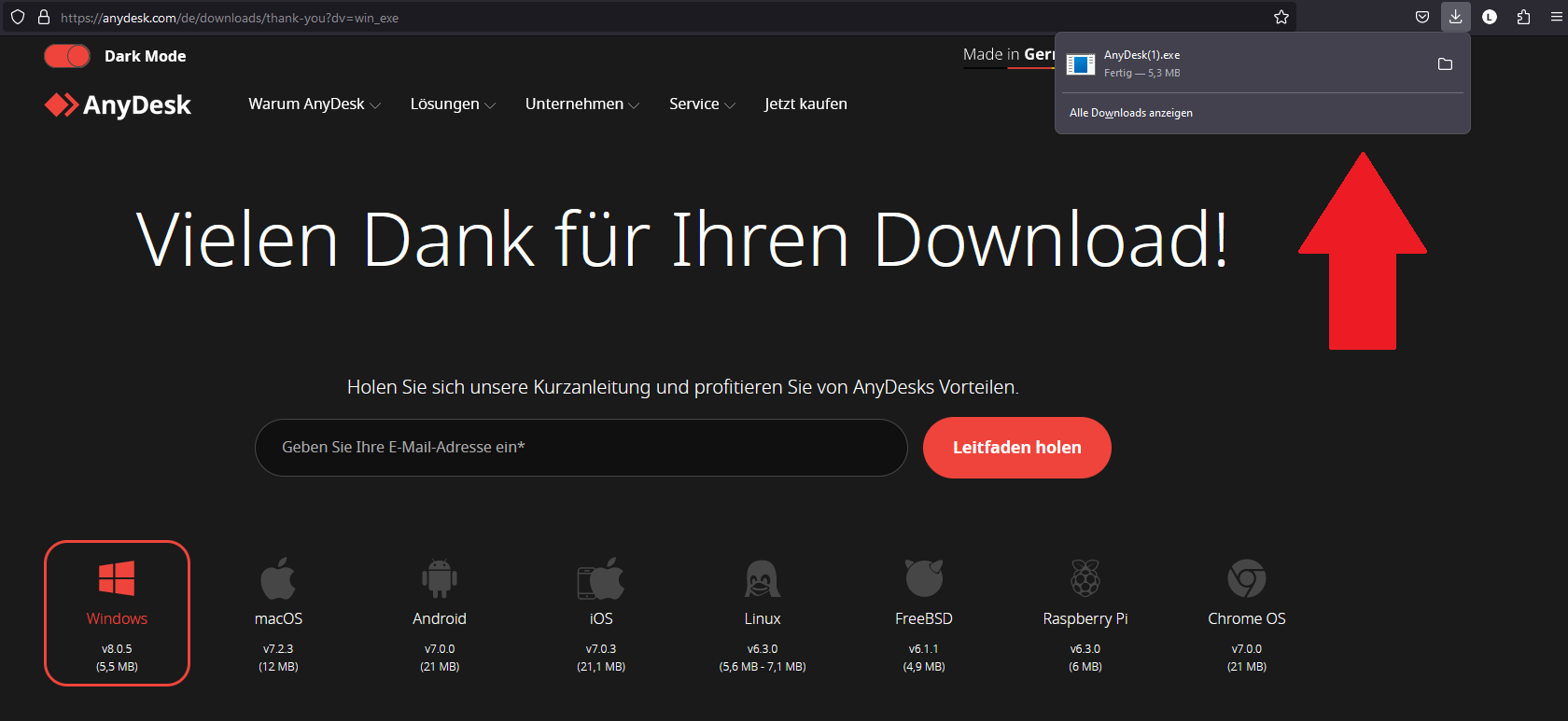This screenshot has width=1568, height=721.
Task: Click the AnyDesk logo
Action: click(118, 105)
